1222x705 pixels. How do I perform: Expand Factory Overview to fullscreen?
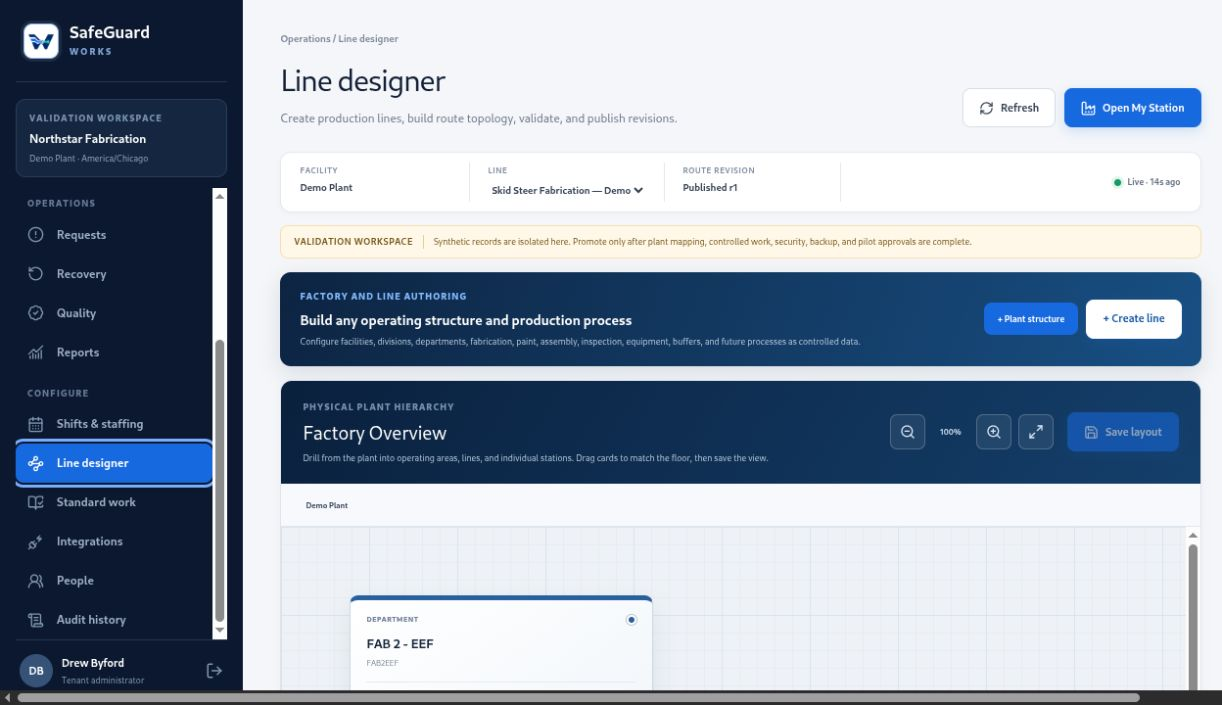tap(1036, 432)
